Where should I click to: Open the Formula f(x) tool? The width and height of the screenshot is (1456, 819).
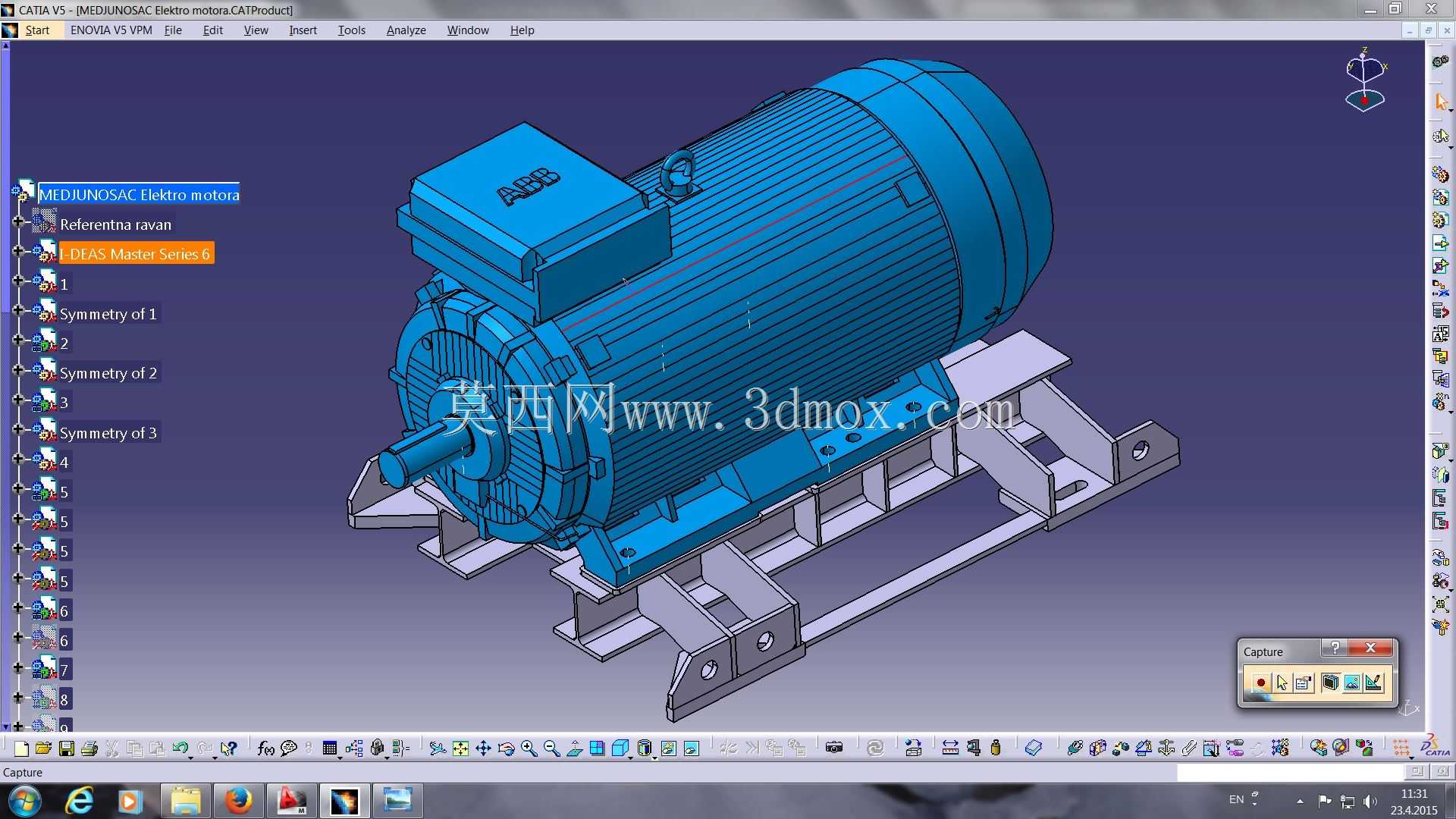pyautogui.click(x=265, y=748)
